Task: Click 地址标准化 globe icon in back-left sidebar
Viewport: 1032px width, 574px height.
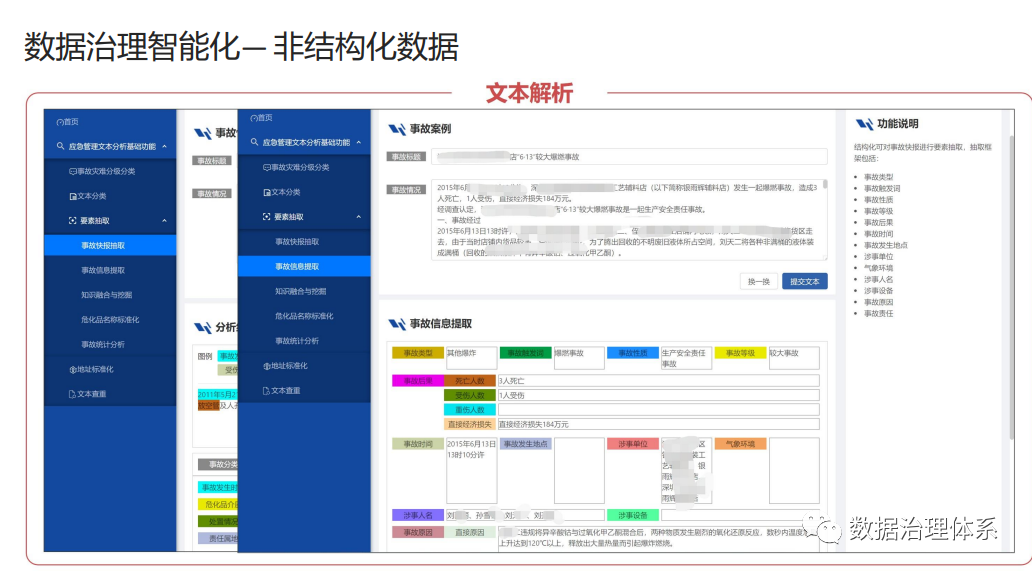Action: point(73,370)
